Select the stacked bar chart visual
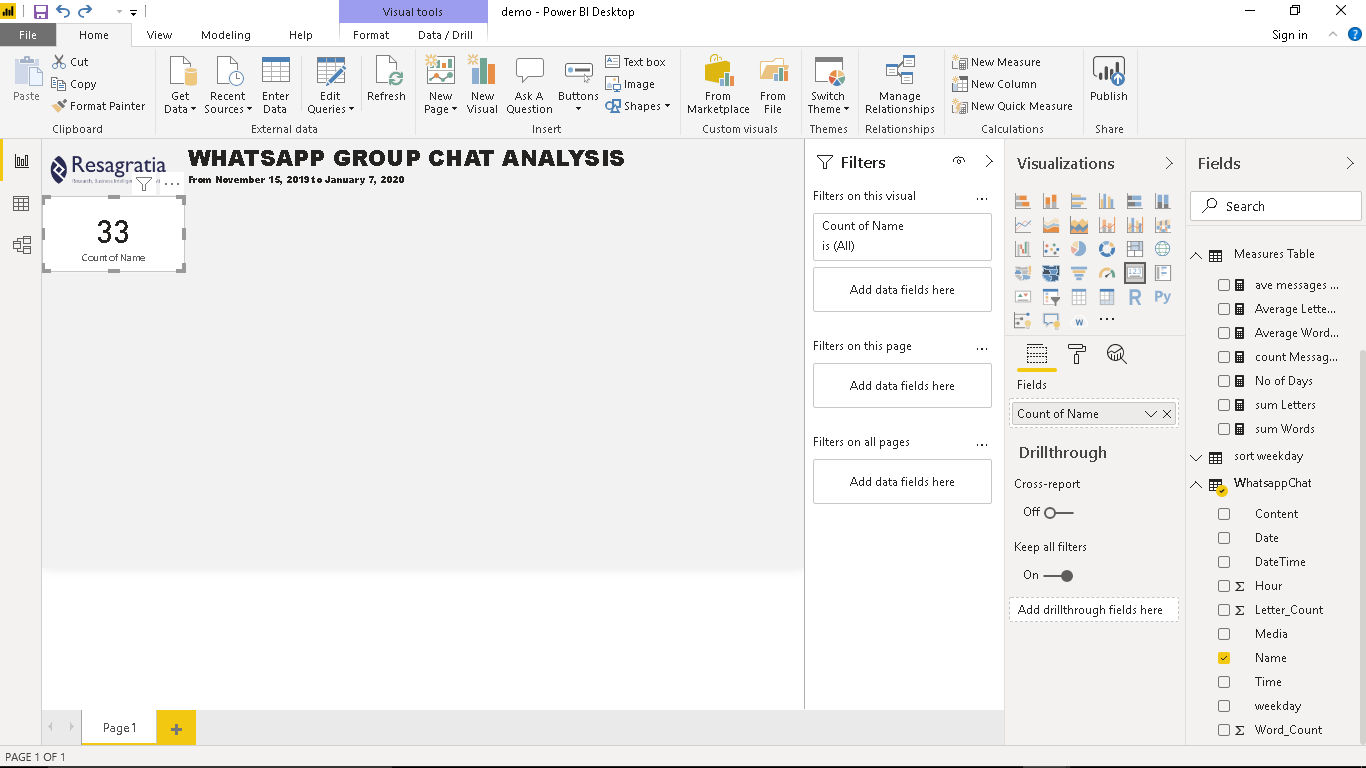 pyautogui.click(x=1023, y=201)
